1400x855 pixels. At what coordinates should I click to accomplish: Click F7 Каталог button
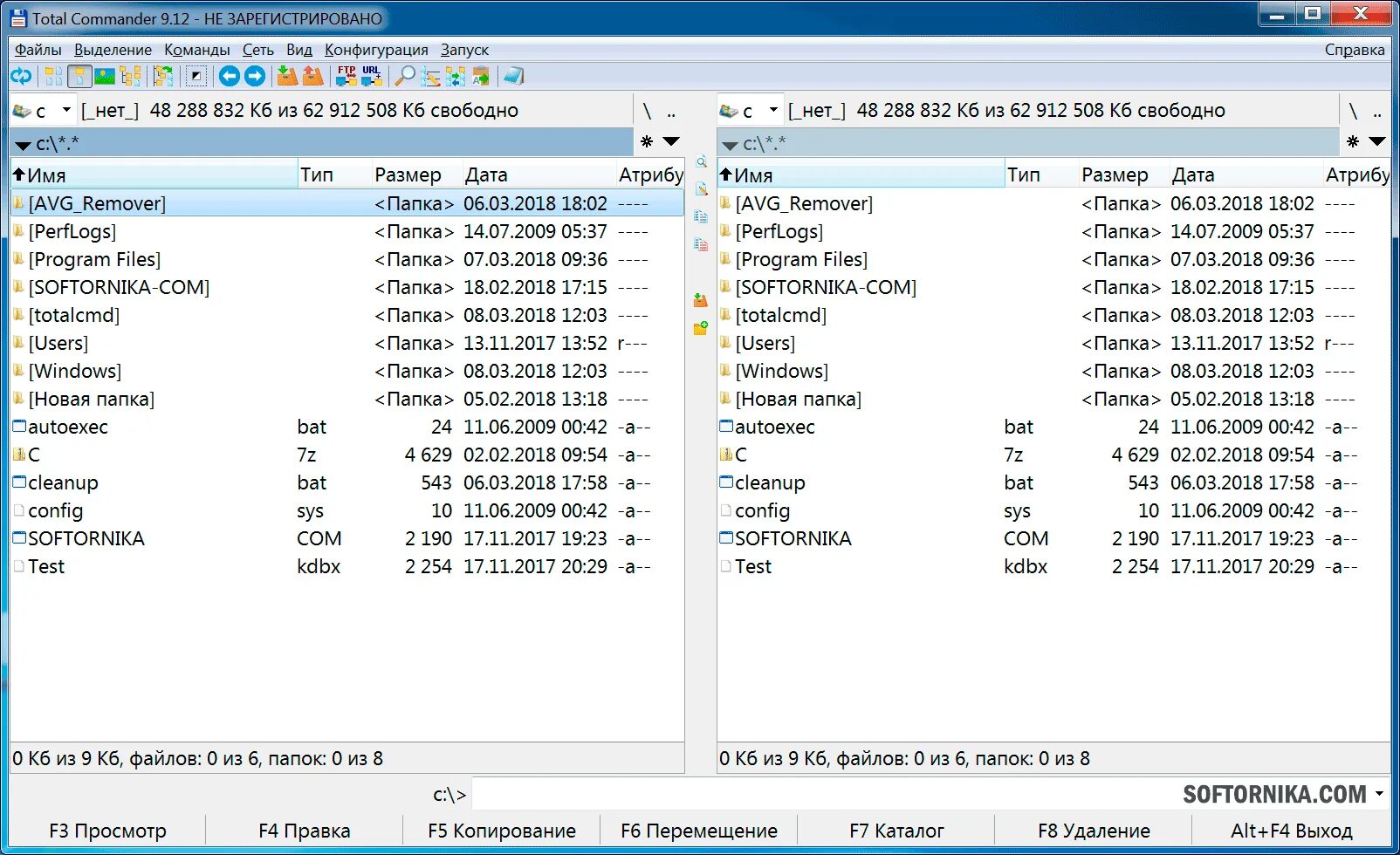(x=896, y=831)
